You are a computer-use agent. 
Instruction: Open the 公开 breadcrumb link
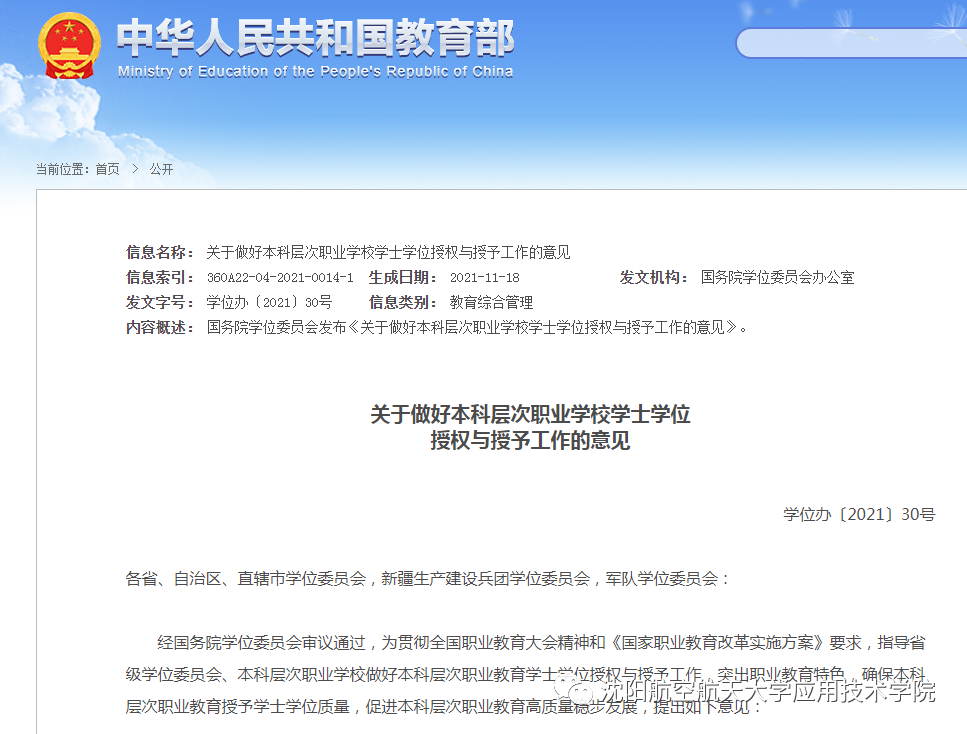(x=161, y=169)
